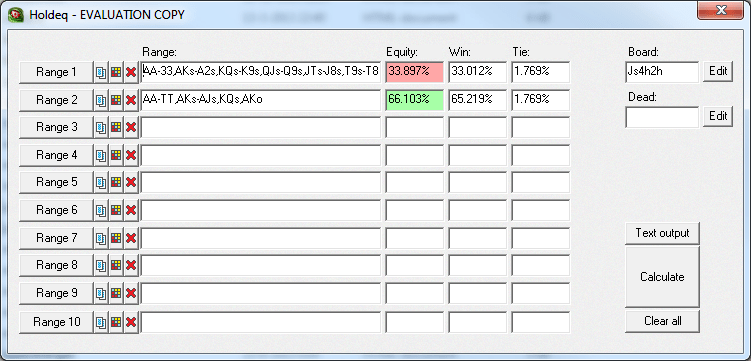Image resolution: width=751 pixels, height=361 pixels.
Task: Clear Range 3 with the red X
Action: [131, 127]
